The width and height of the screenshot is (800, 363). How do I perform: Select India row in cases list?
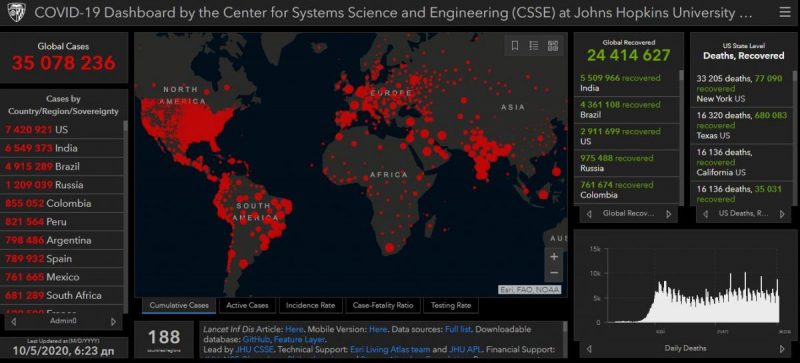tap(62, 148)
